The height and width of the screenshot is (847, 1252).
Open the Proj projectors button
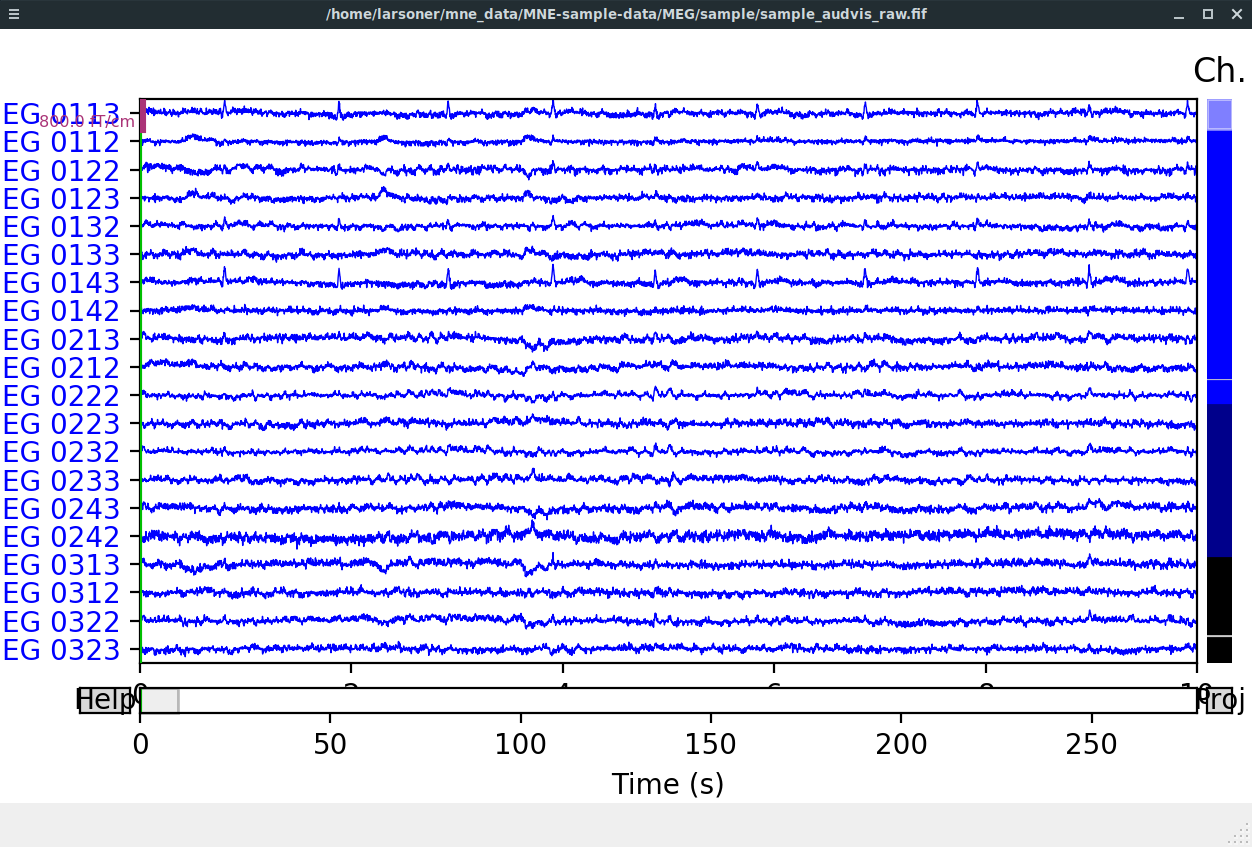click(x=1220, y=700)
